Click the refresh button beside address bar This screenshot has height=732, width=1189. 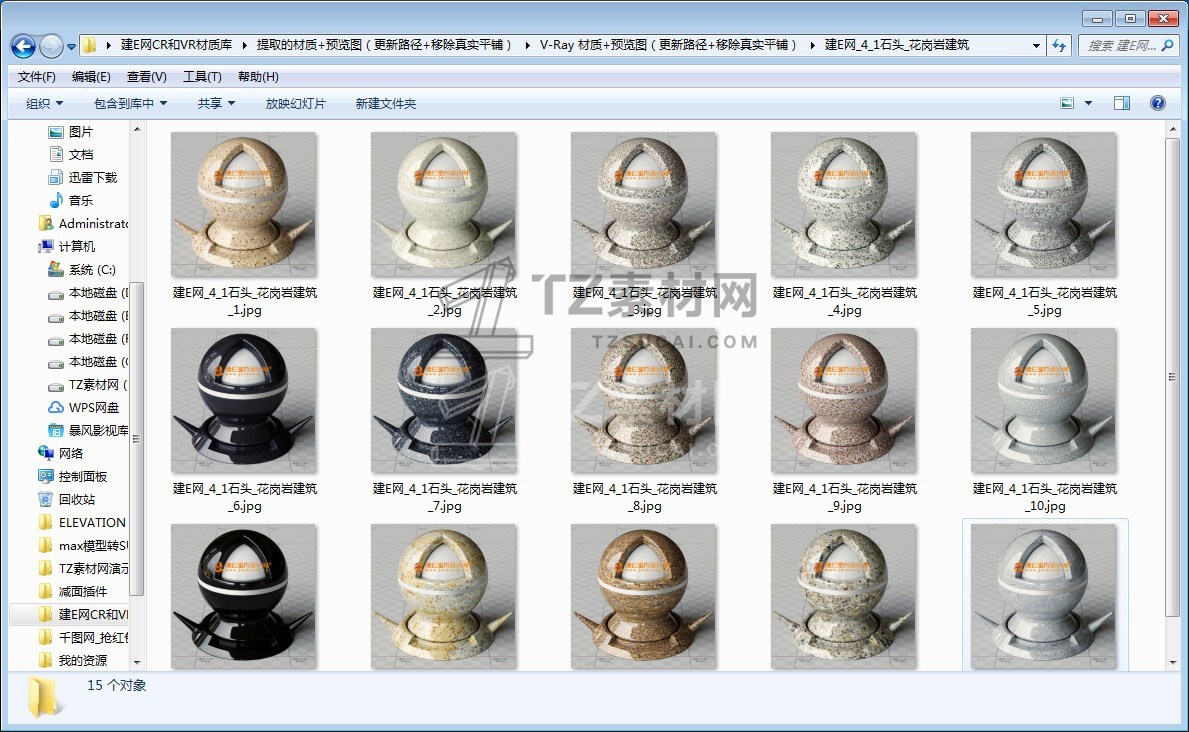click(x=1059, y=46)
